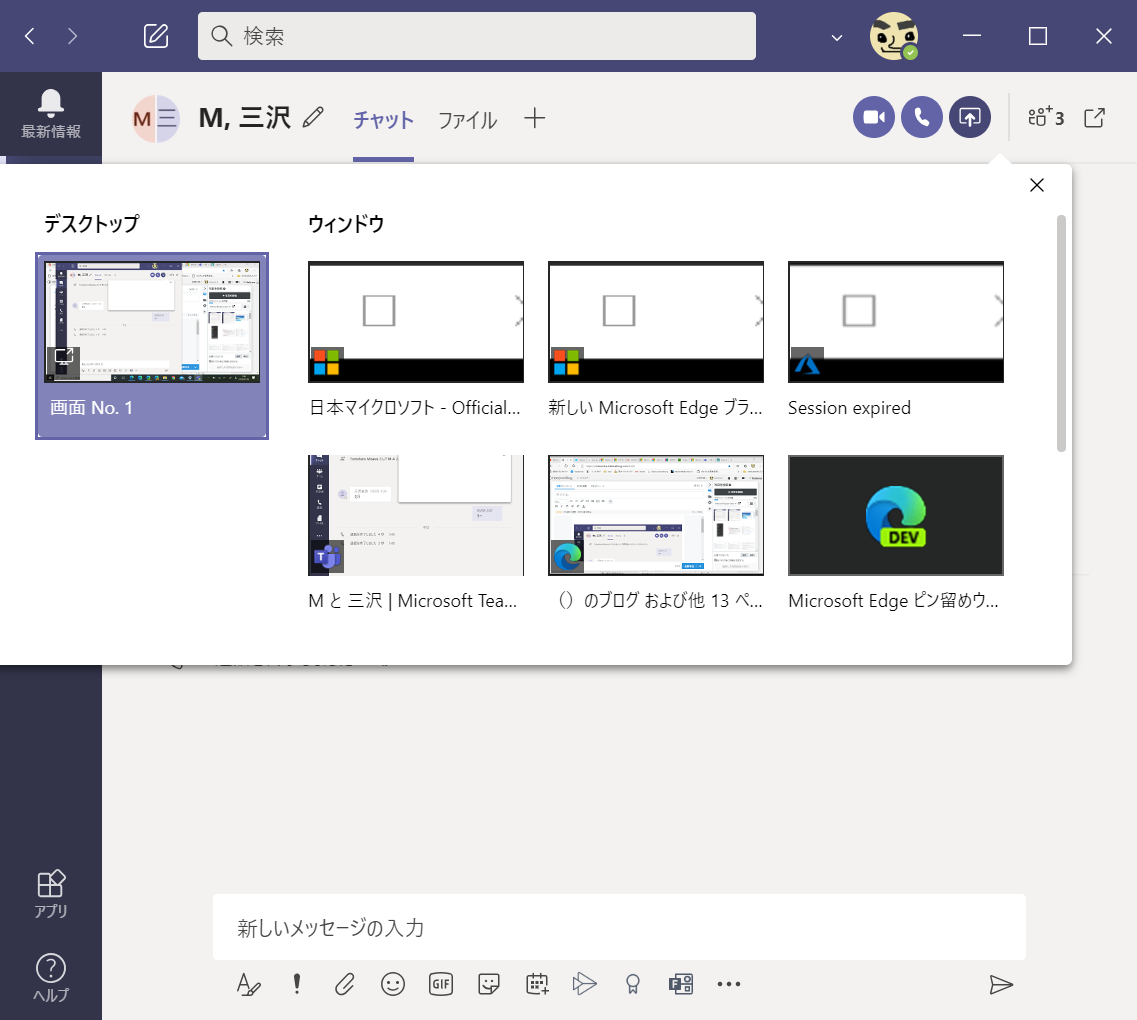This screenshot has width=1137, height=1020.
Task: Share the Session expired window
Action: point(896,340)
